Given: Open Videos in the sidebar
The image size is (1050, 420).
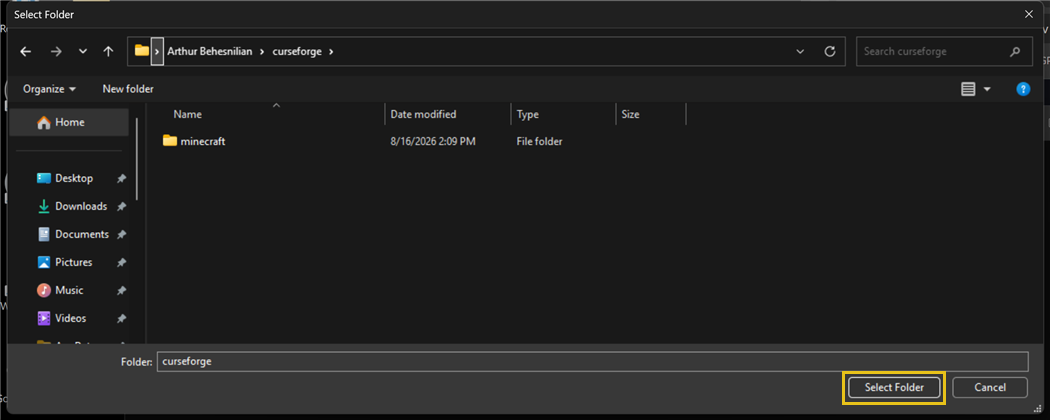Looking at the screenshot, I should [71, 318].
